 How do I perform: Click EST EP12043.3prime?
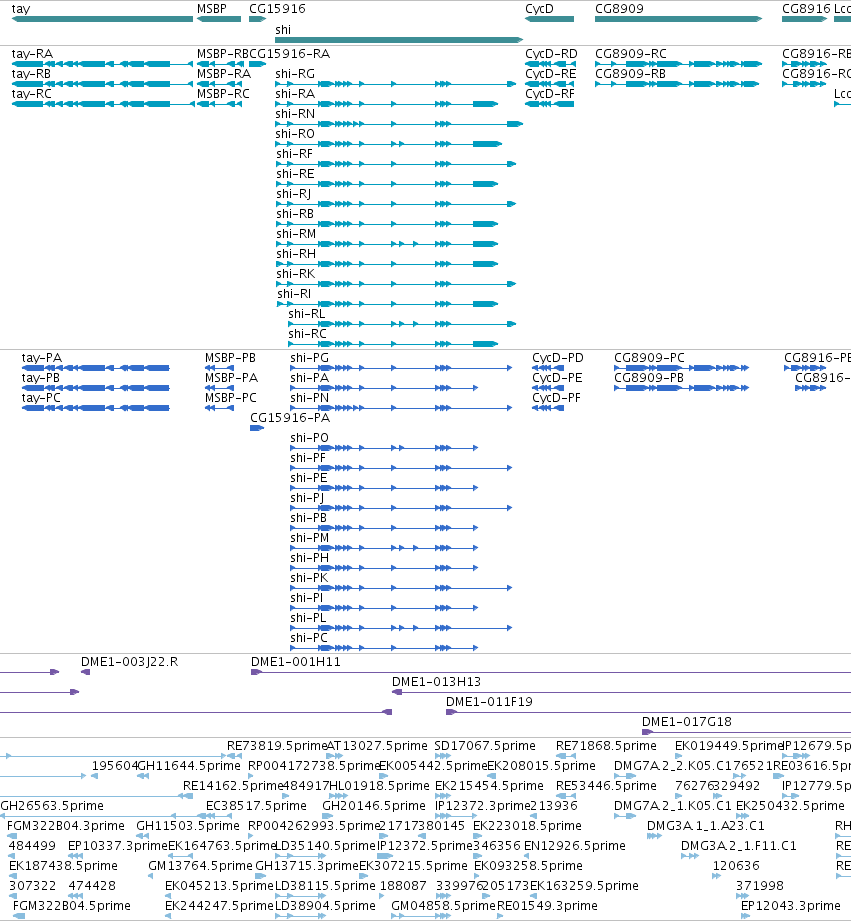pos(791,906)
